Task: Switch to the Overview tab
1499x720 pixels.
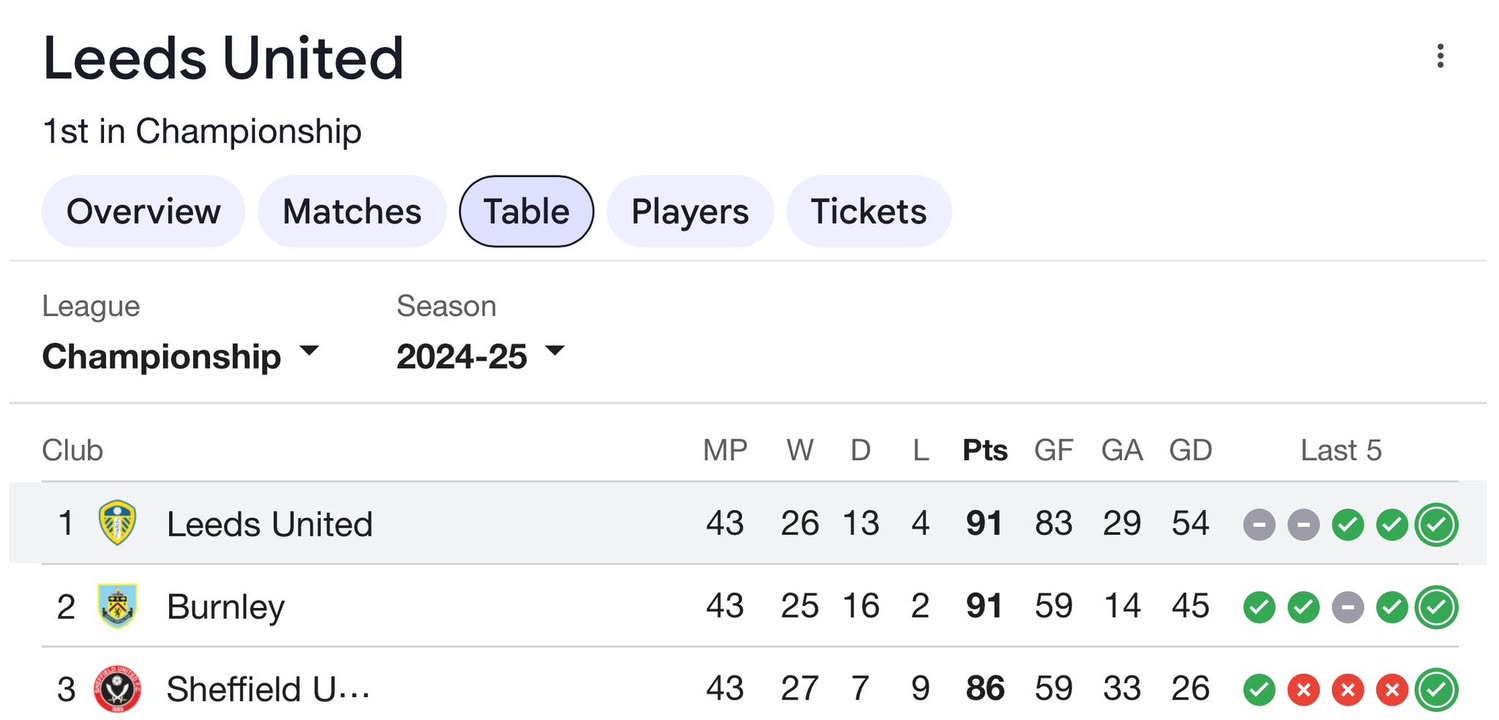Action: [x=143, y=211]
